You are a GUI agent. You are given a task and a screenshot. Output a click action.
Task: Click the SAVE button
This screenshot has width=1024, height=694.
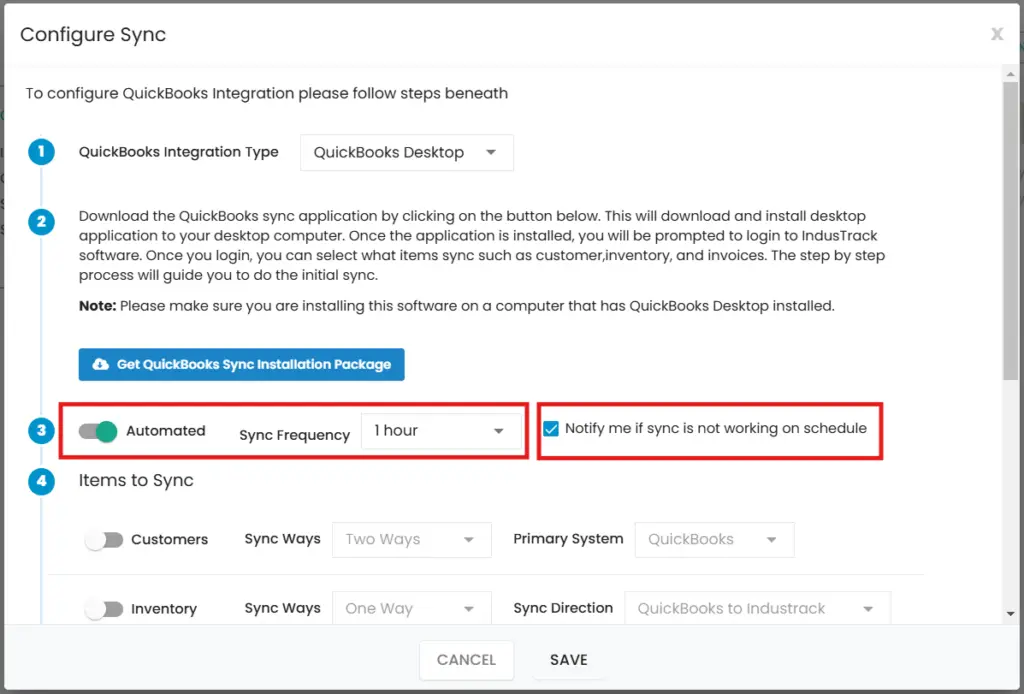pos(569,660)
